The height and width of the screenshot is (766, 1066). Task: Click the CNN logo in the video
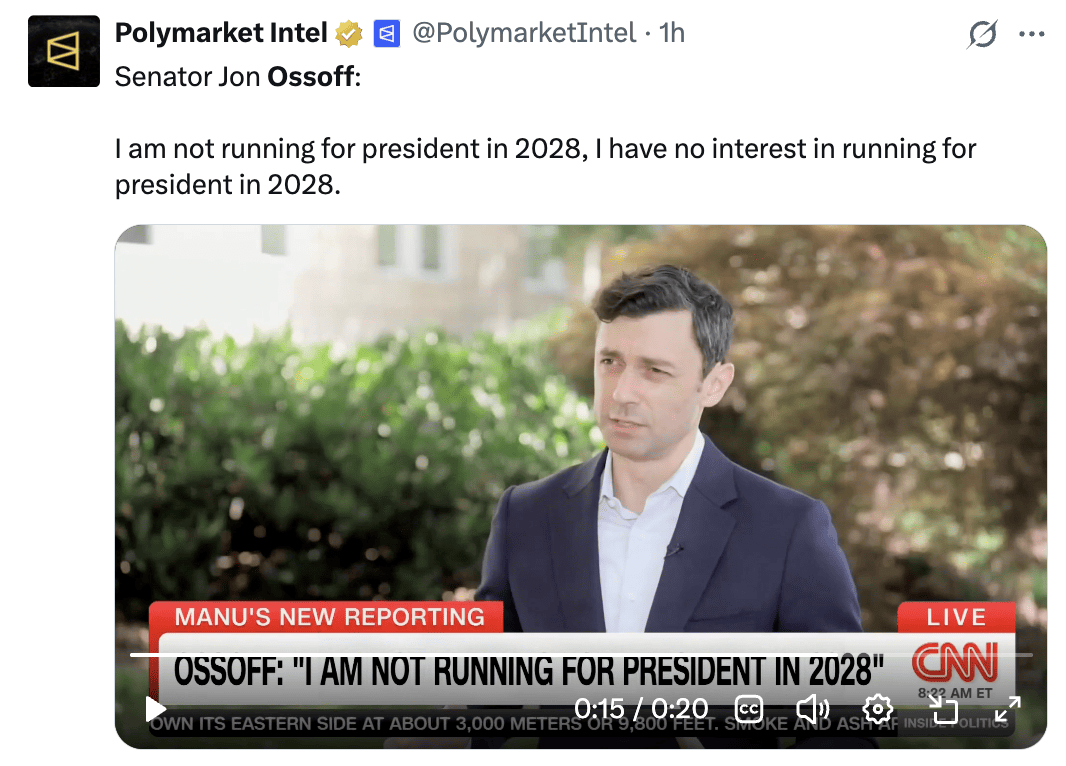point(955,661)
